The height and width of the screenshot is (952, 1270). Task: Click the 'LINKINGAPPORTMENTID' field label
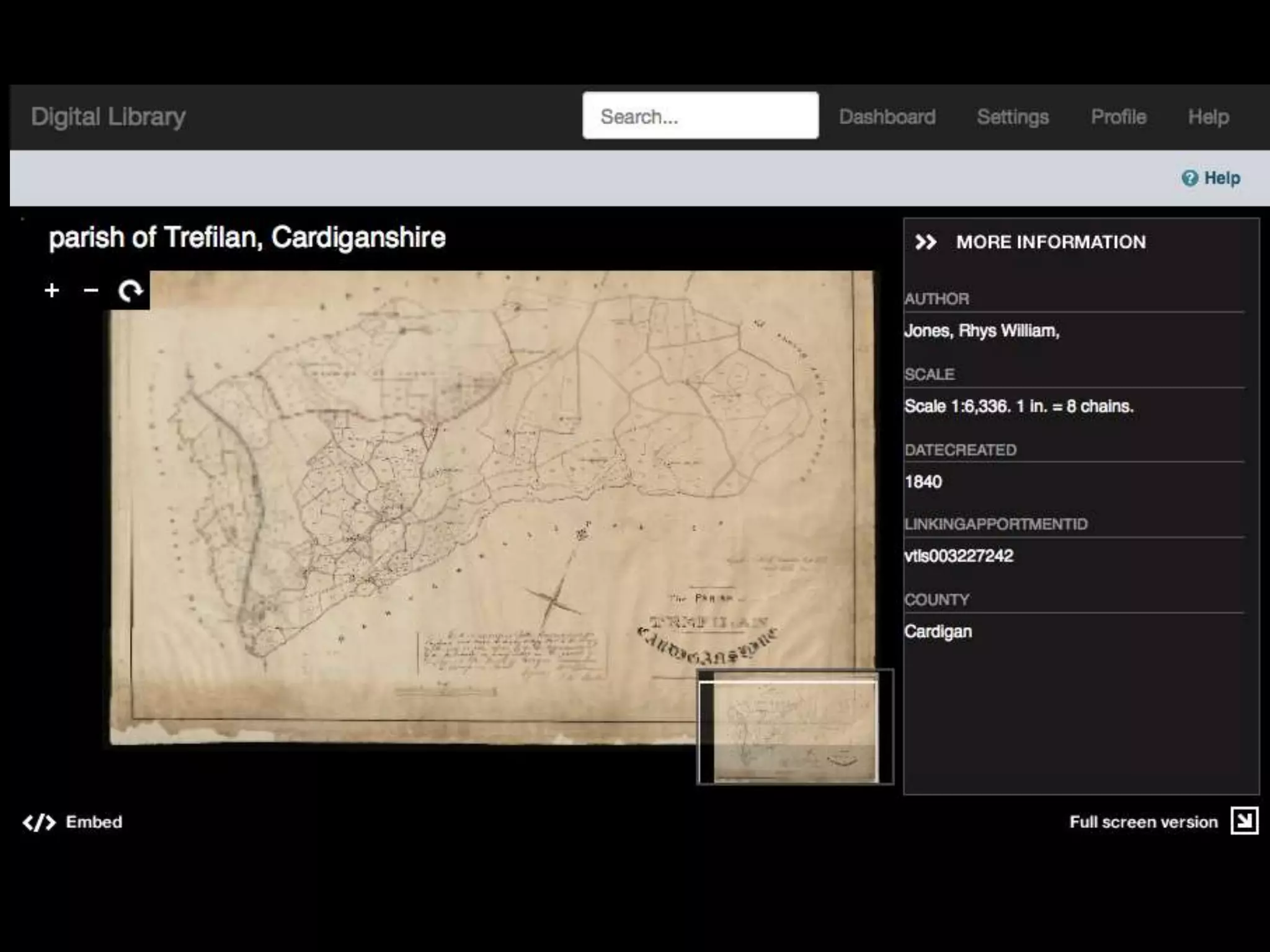pos(996,524)
